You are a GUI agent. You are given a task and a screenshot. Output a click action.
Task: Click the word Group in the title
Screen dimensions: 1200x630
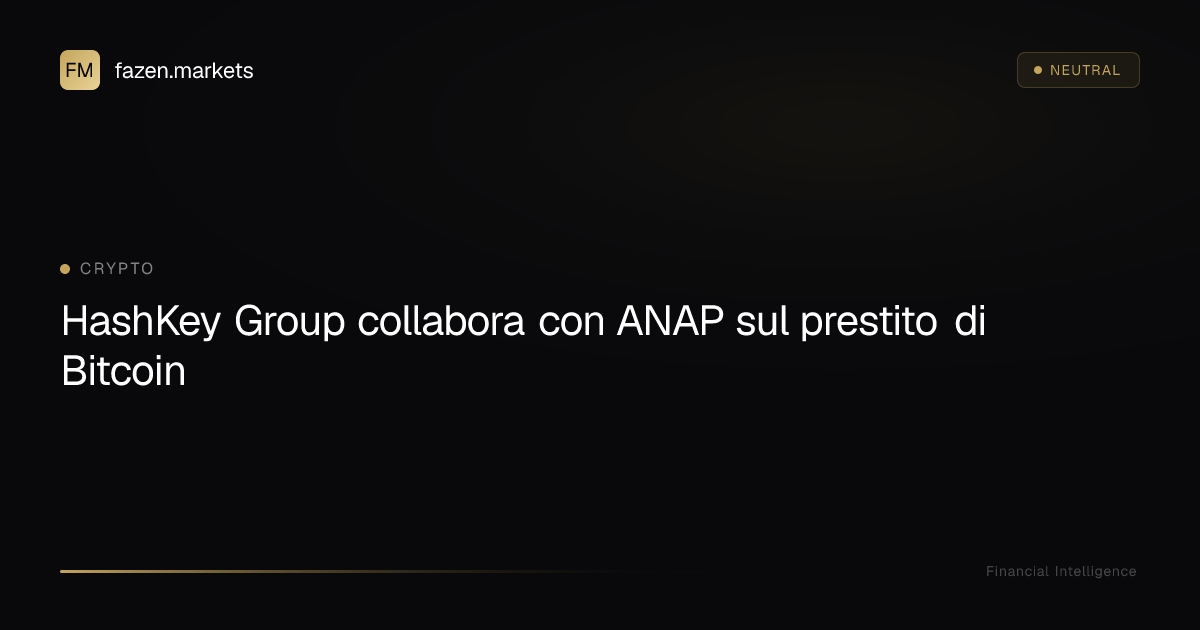[x=290, y=324]
